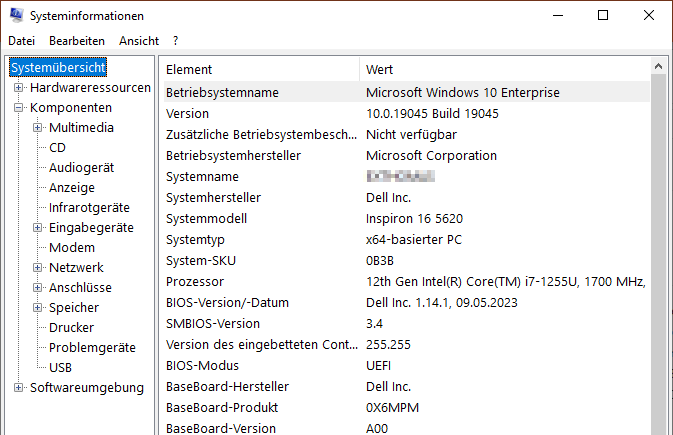Expand the Anschlüsse node
The height and width of the screenshot is (435, 673).
coord(38,287)
